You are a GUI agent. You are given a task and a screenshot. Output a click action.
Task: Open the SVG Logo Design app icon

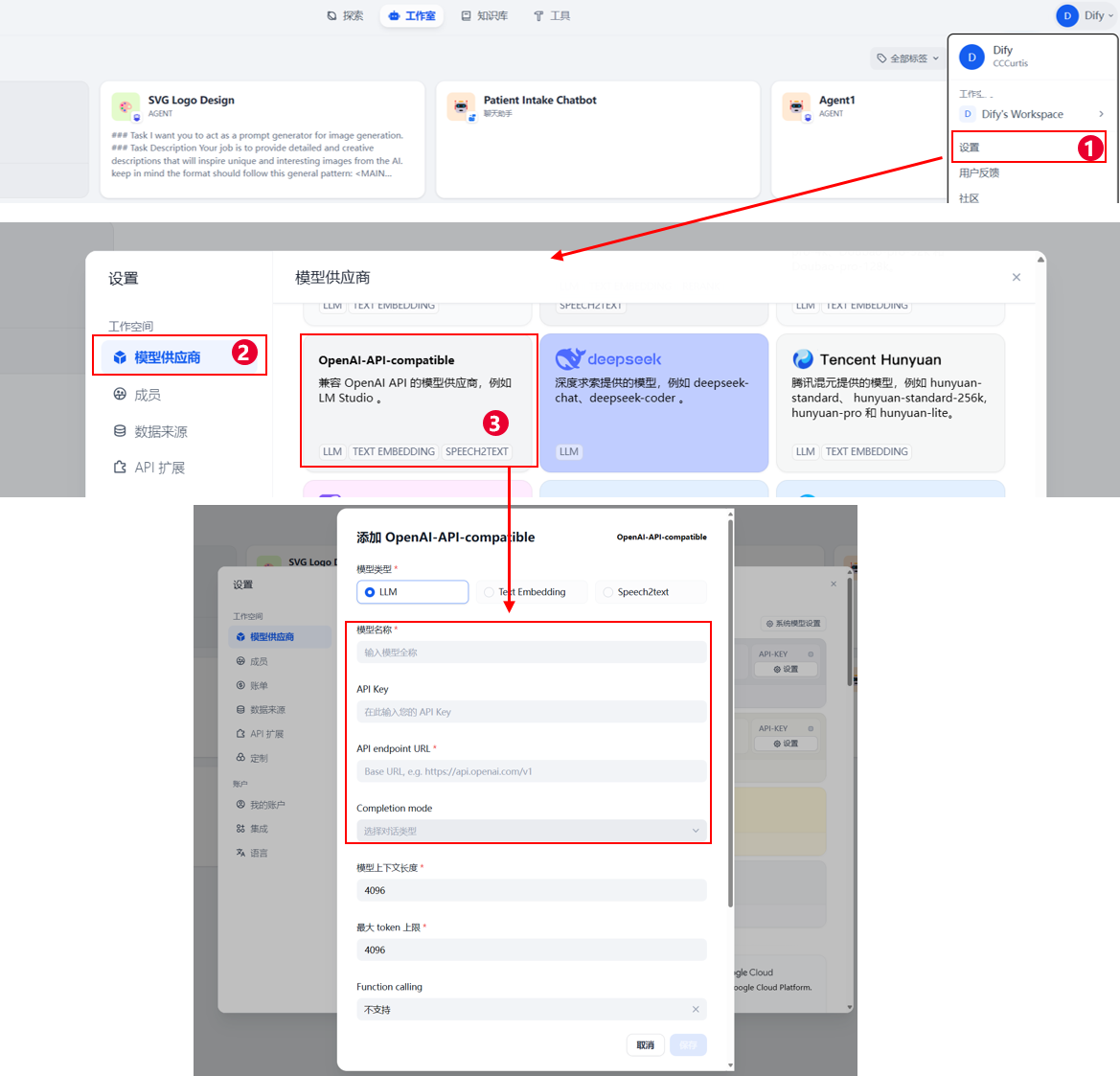click(x=126, y=106)
